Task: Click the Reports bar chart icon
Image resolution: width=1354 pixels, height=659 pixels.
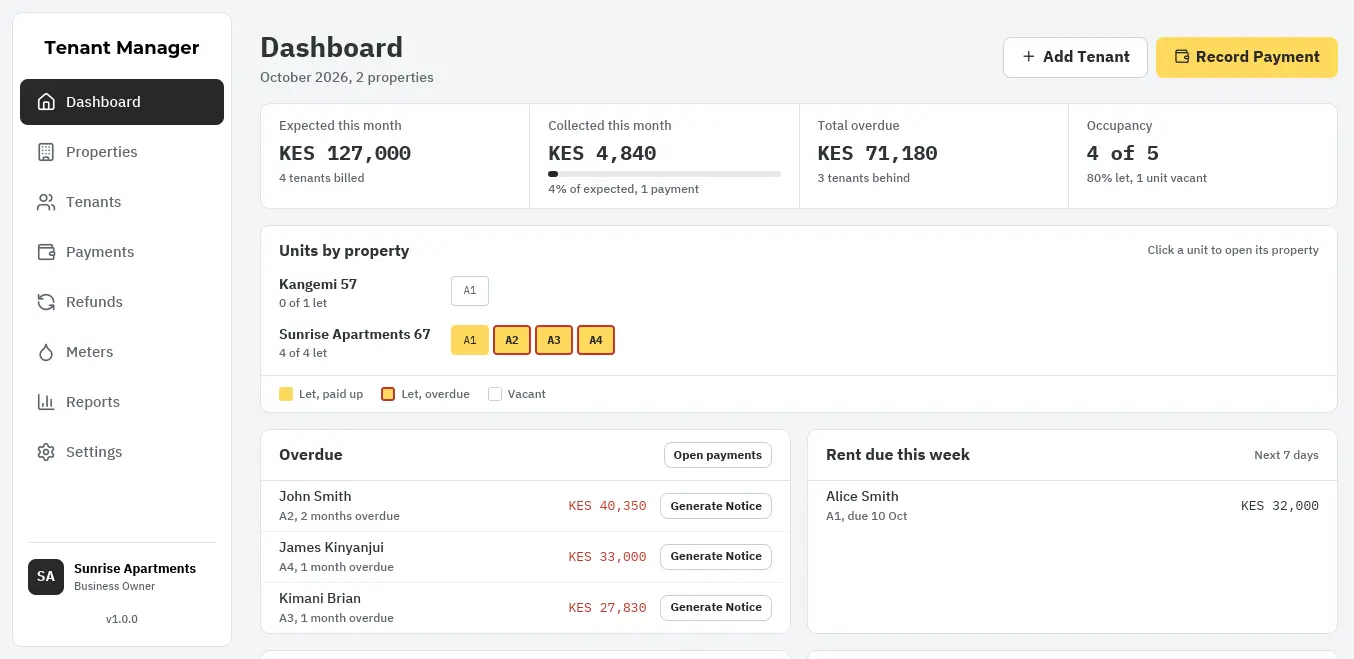Action: click(x=45, y=402)
